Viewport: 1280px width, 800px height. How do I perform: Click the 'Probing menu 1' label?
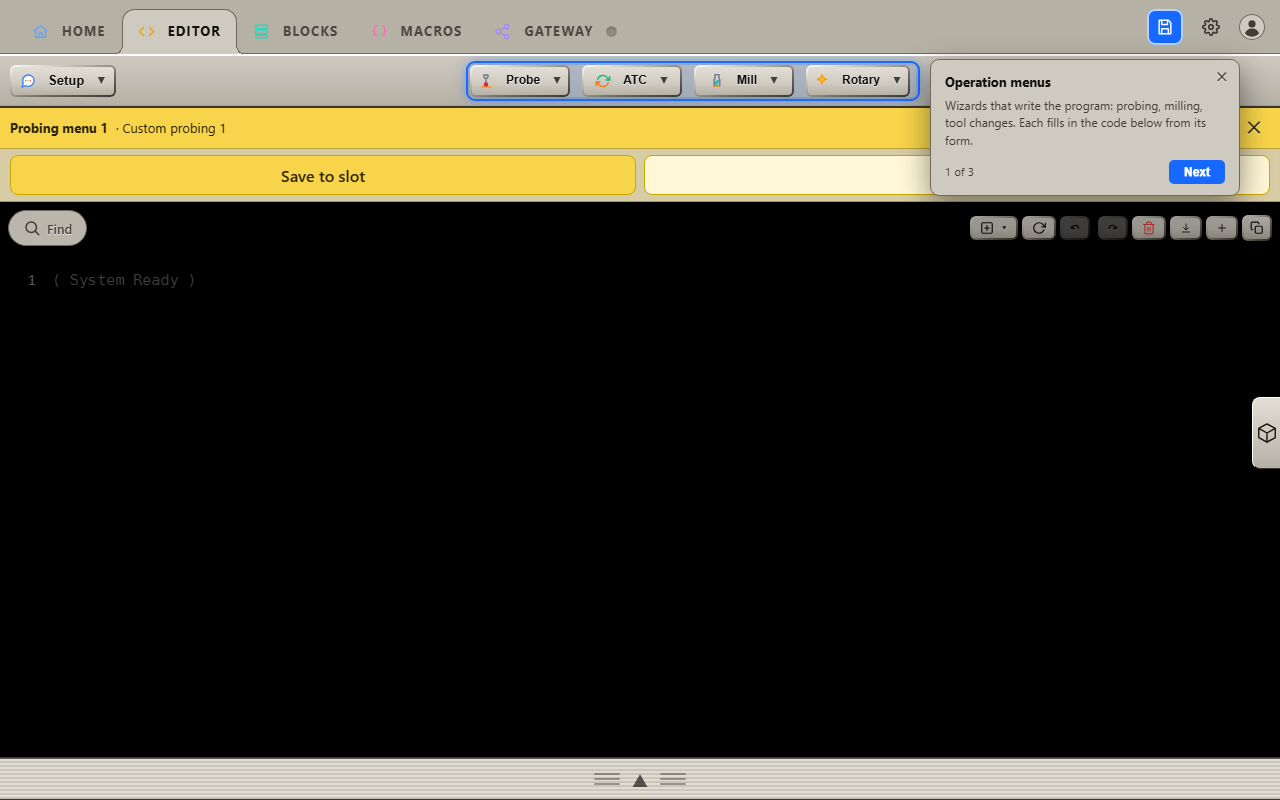(59, 128)
